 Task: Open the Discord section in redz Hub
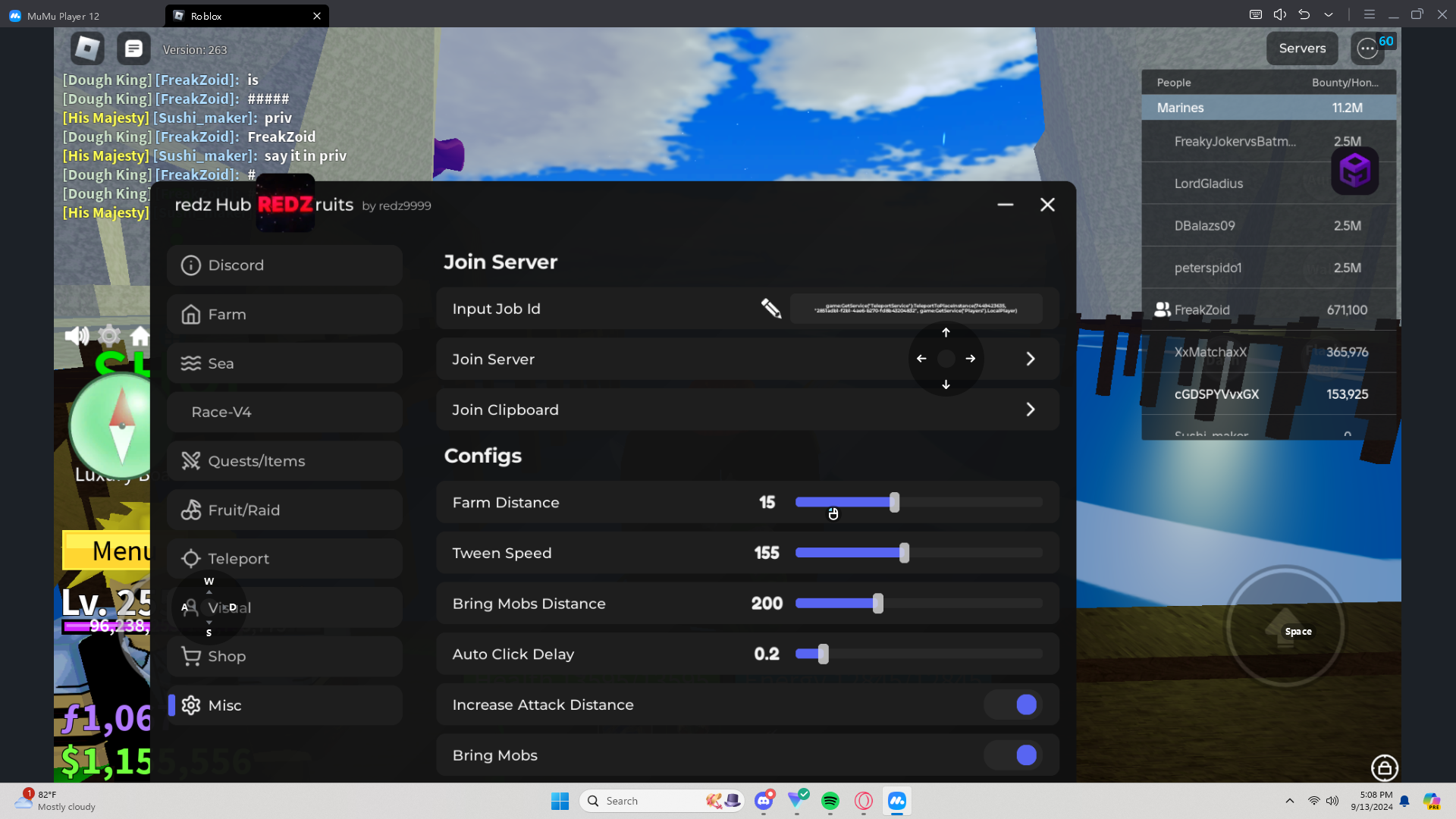[284, 265]
